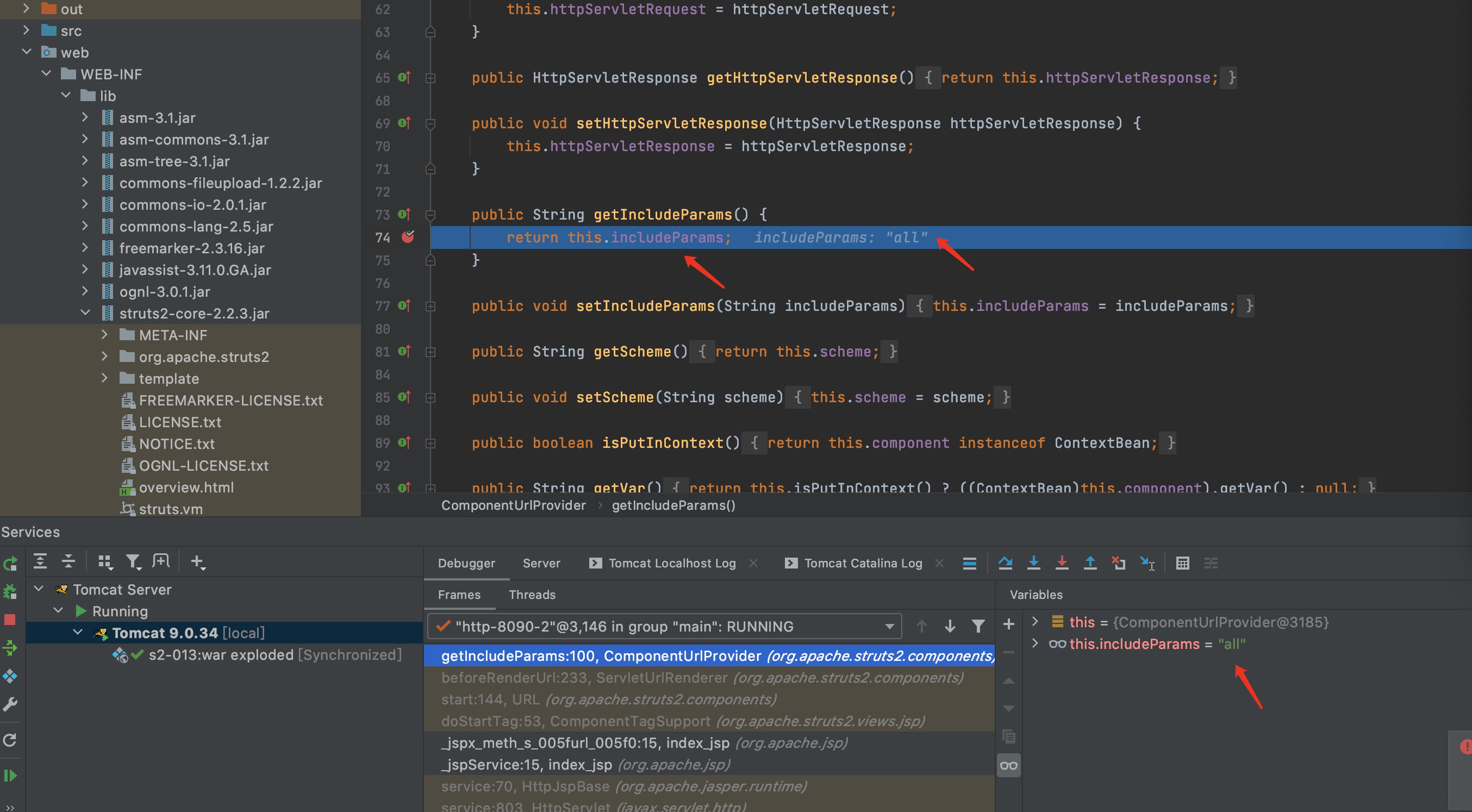Collapse the struts2-core-2.2.3.jar tree node
Screen dimensions: 1472x812
[85, 313]
